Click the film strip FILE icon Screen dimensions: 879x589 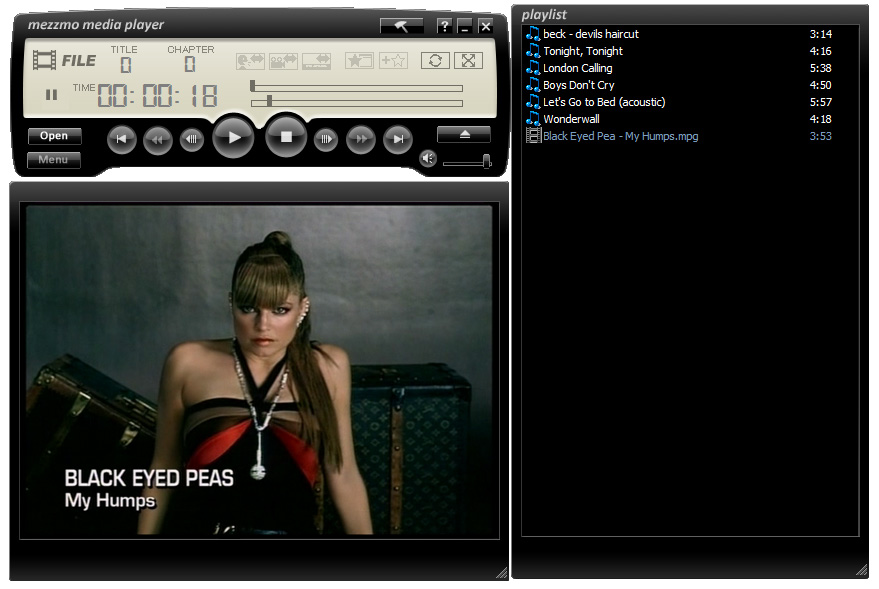pyautogui.click(x=44, y=60)
